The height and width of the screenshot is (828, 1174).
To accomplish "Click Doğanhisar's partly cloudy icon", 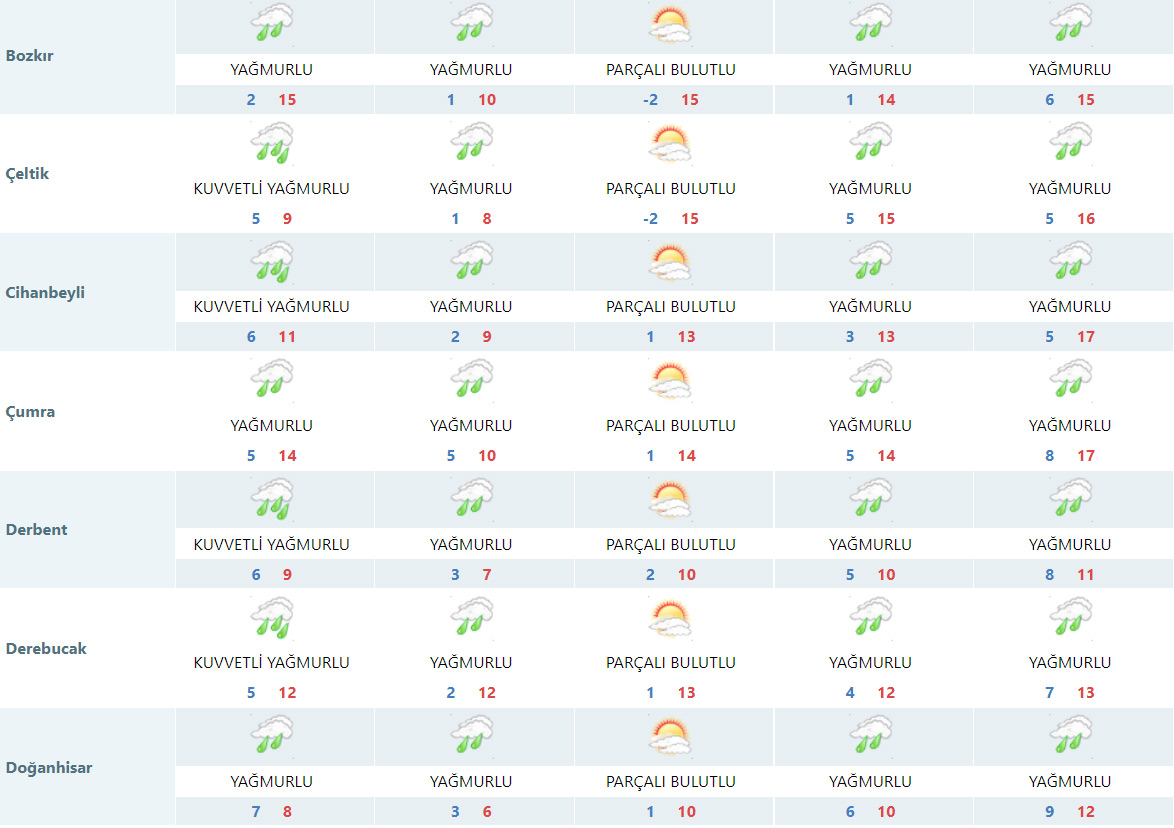I will coord(670,737).
